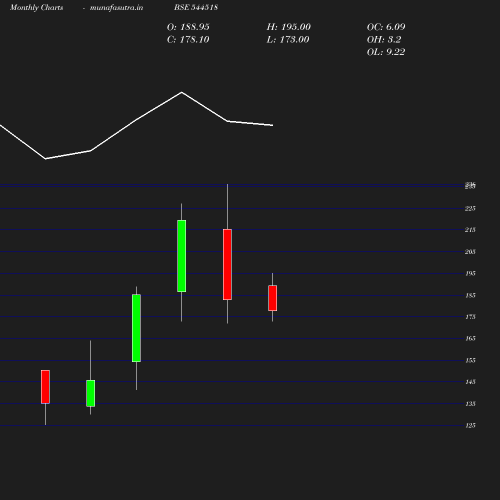This screenshot has height=500, width=500.
Task: Select the tall red candle spanning 183–215
Action: point(227,264)
